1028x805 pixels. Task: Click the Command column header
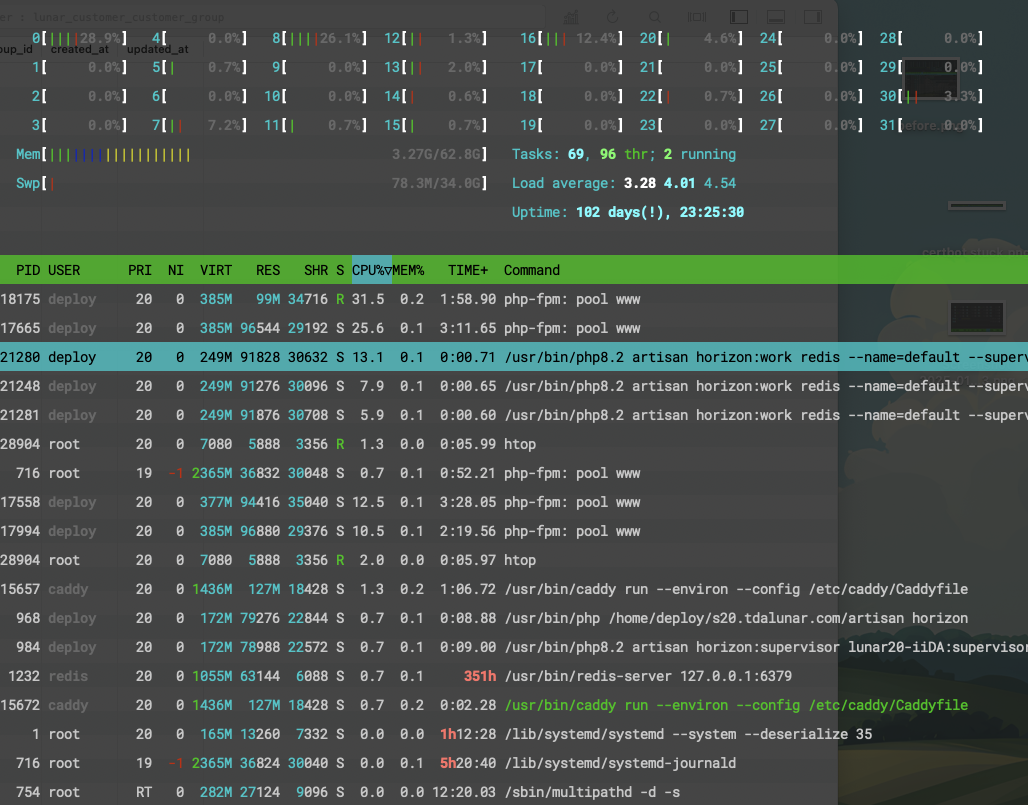pos(532,270)
